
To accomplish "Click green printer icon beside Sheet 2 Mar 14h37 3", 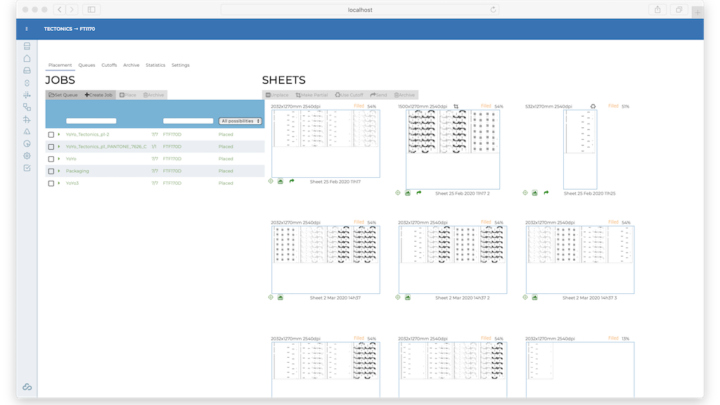I will (534, 297).
